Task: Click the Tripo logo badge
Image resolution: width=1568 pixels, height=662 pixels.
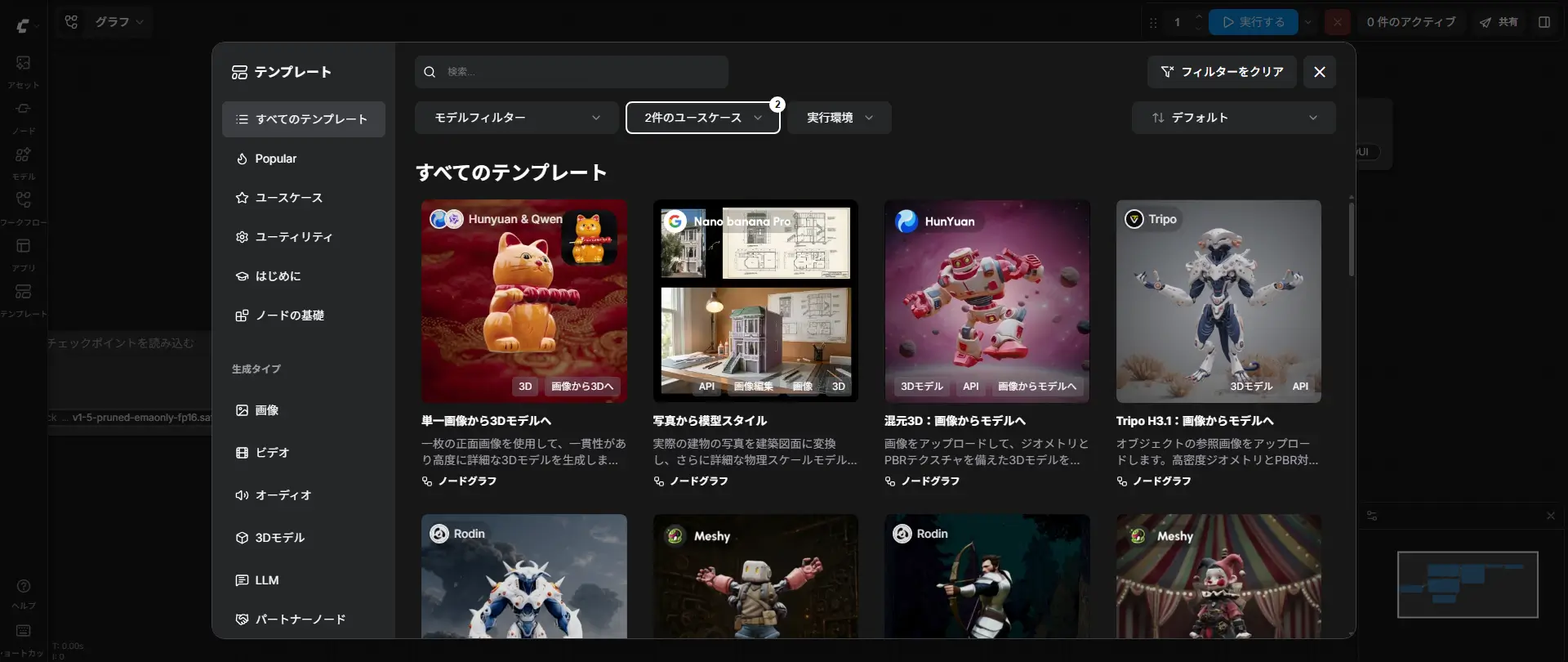Action: pos(1134,219)
